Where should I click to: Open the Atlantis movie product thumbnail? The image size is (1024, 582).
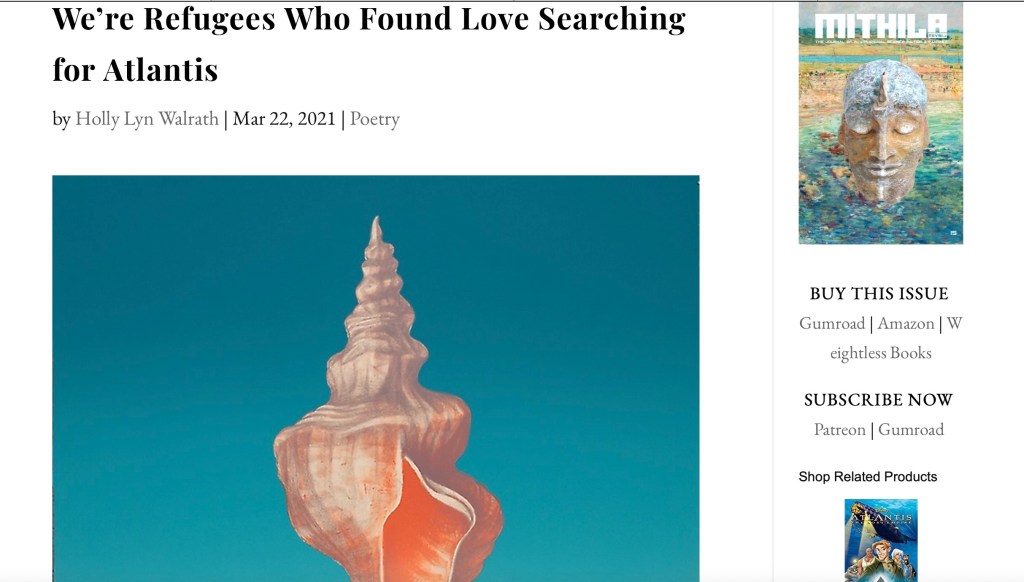[881, 540]
